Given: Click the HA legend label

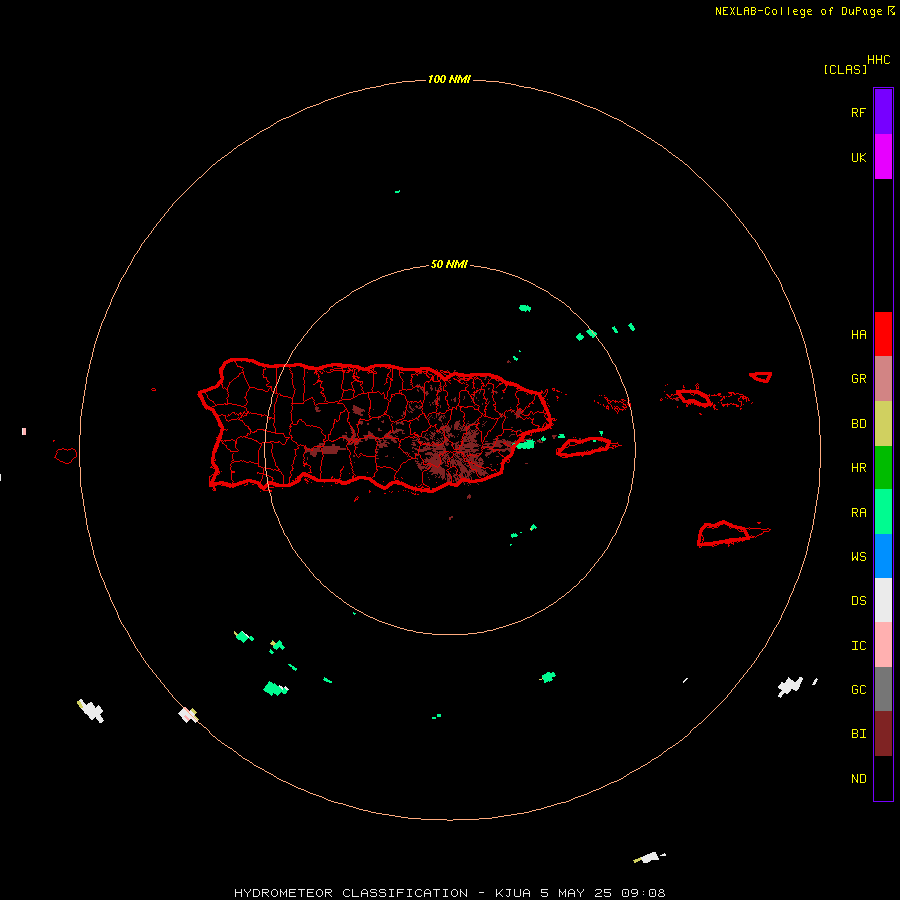Looking at the screenshot, I should pyautogui.click(x=858, y=335).
